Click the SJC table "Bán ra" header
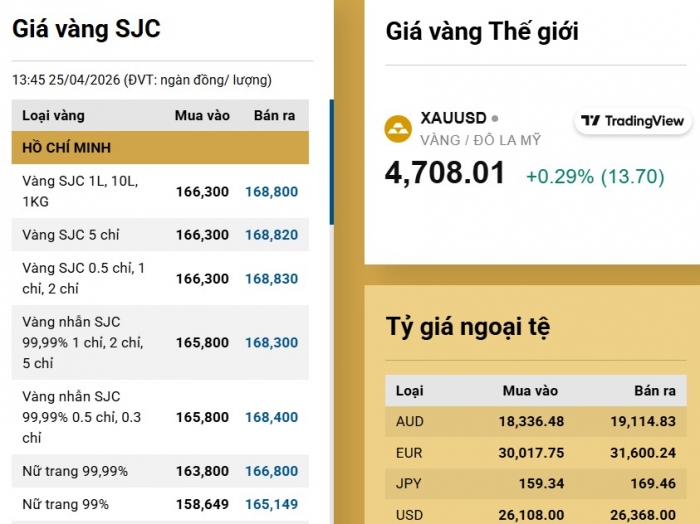Screen dimensions: 700x524 [274, 116]
